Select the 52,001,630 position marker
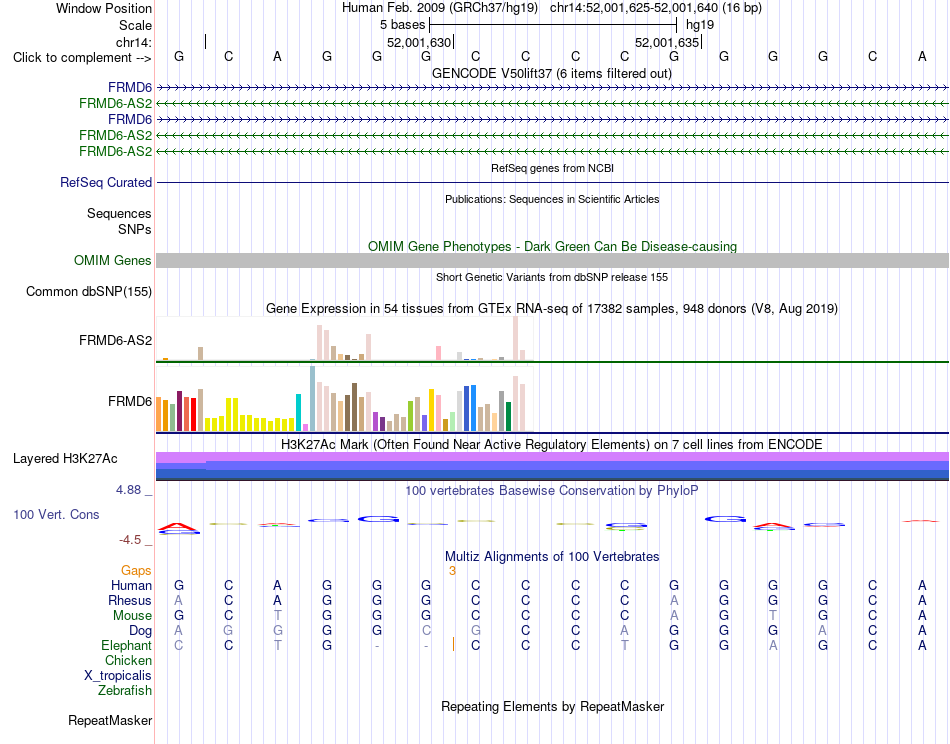 [419, 42]
